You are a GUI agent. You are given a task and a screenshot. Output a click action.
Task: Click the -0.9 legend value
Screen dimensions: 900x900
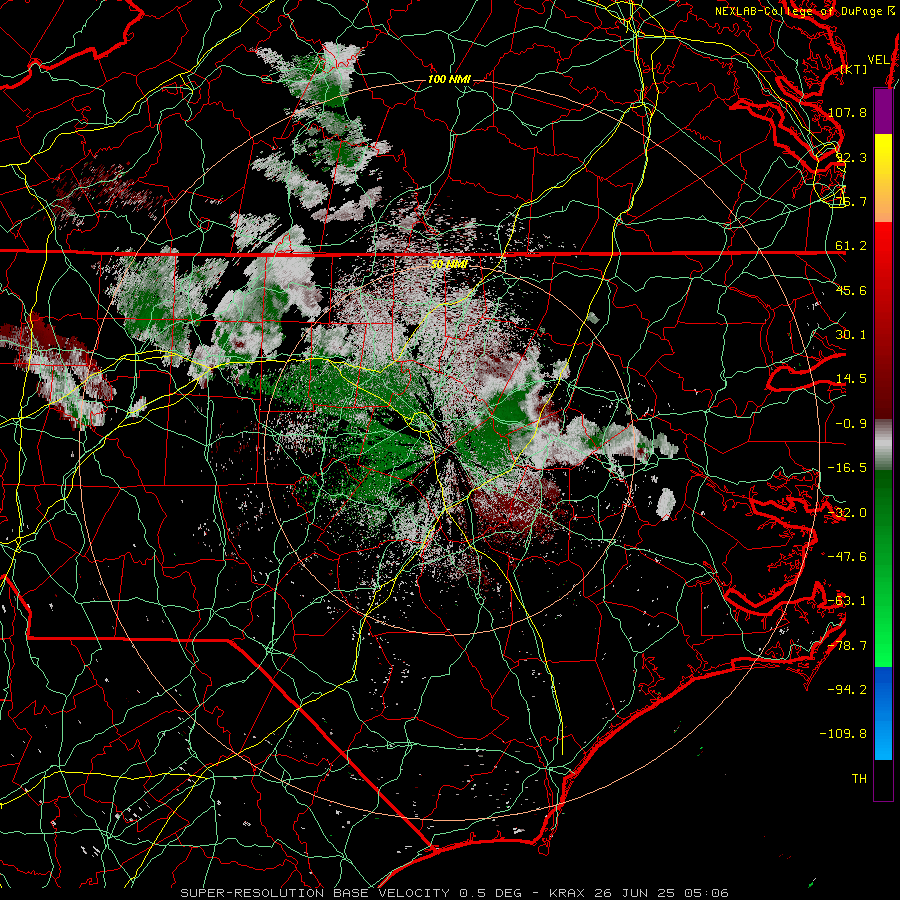(x=851, y=424)
